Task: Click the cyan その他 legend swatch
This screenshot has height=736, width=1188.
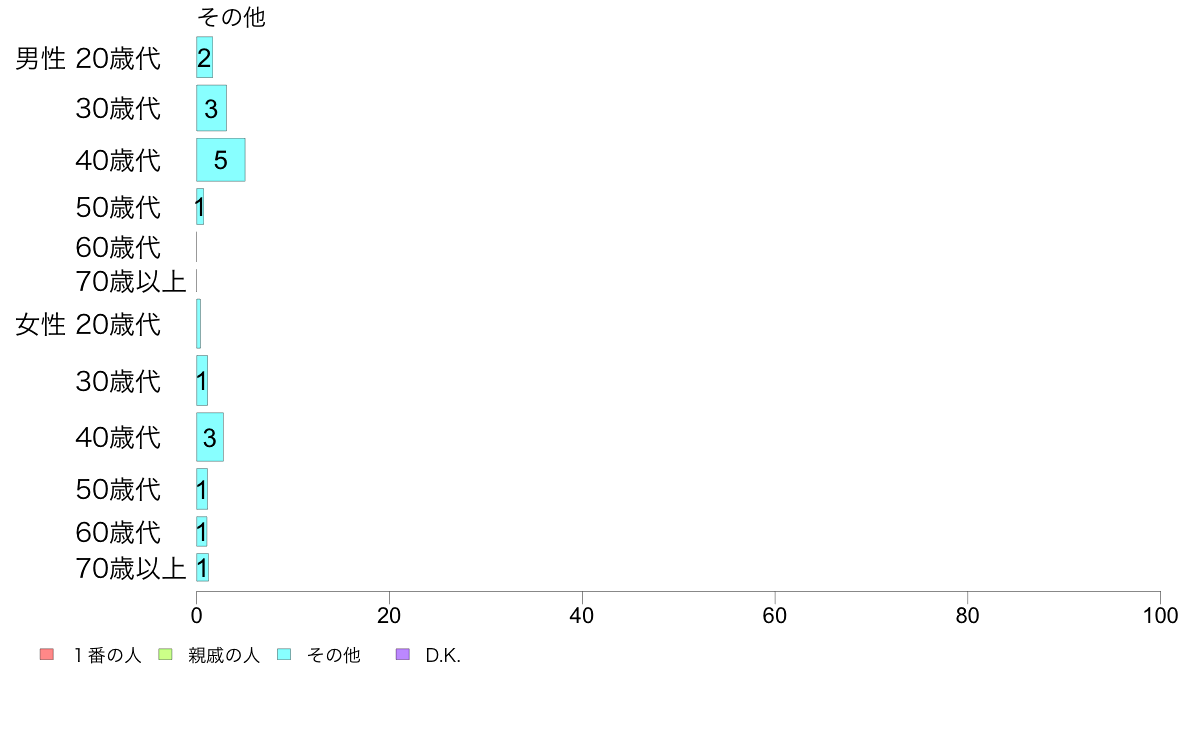Action: click(x=284, y=654)
